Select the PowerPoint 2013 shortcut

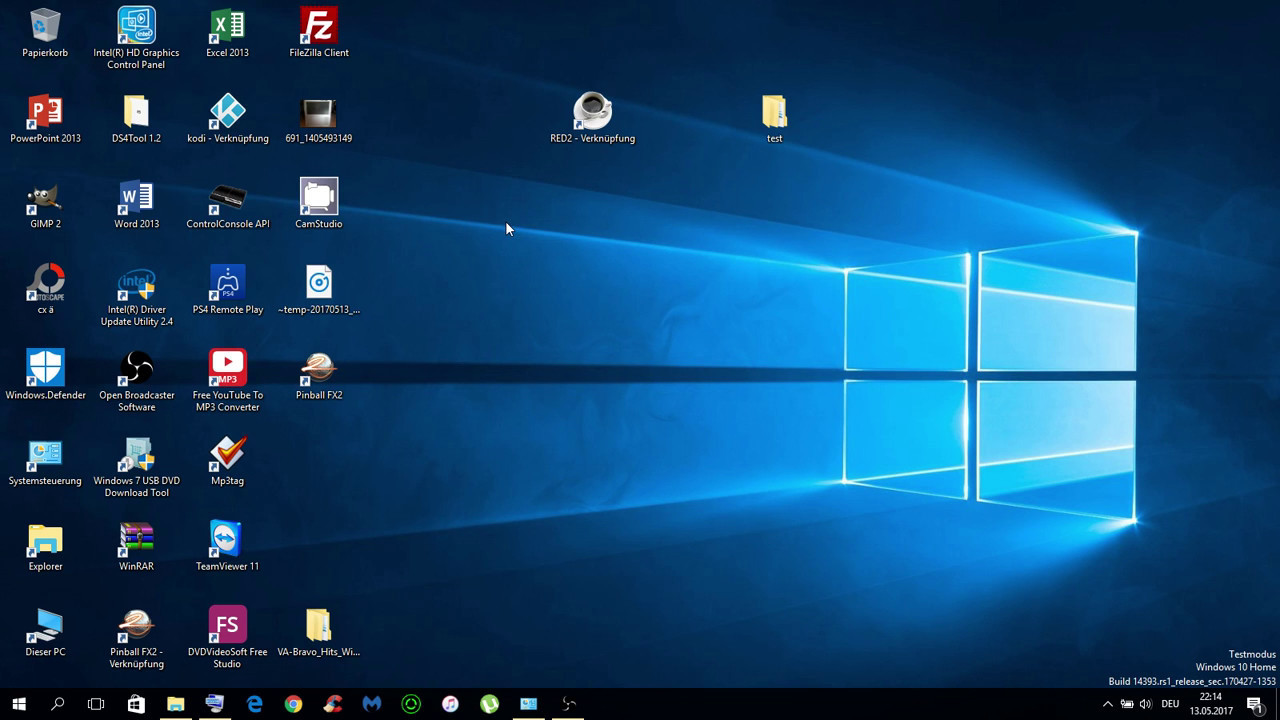tap(45, 111)
